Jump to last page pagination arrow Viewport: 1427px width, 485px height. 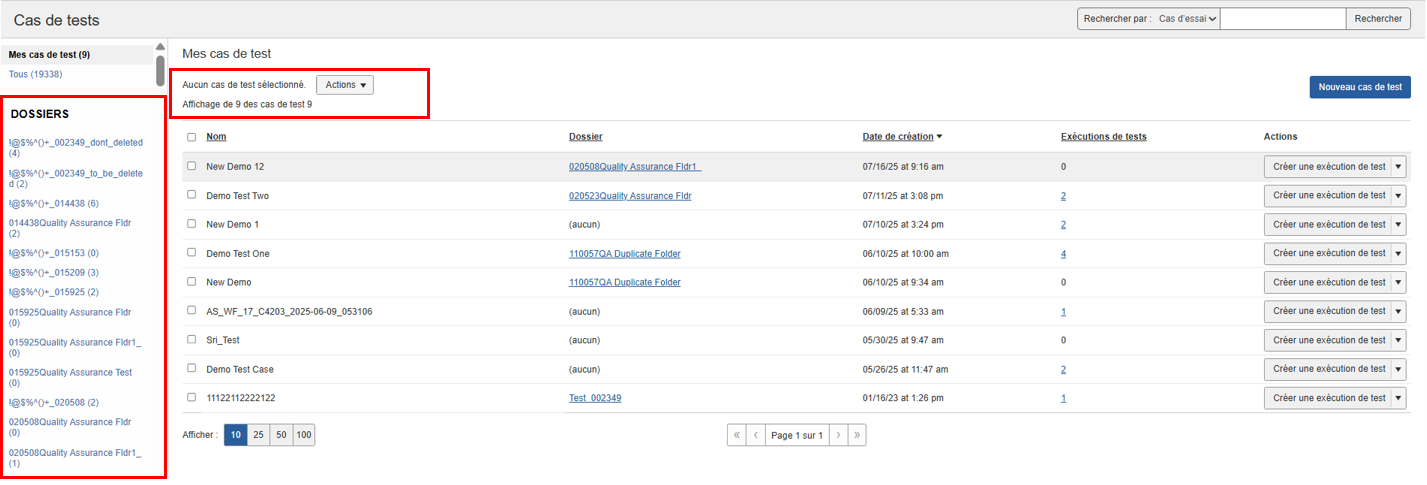tap(857, 436)
